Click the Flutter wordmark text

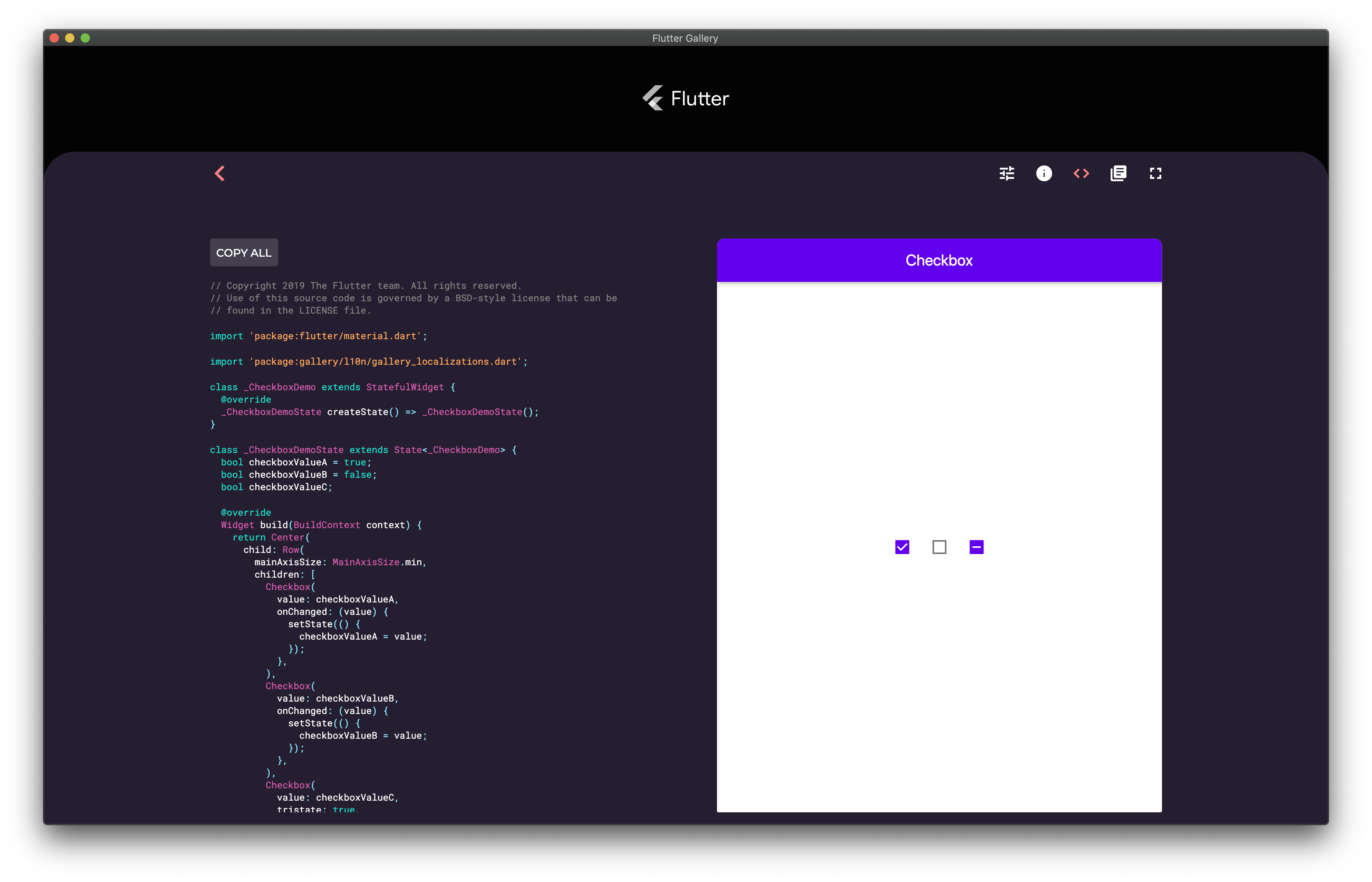click(700, 98)
